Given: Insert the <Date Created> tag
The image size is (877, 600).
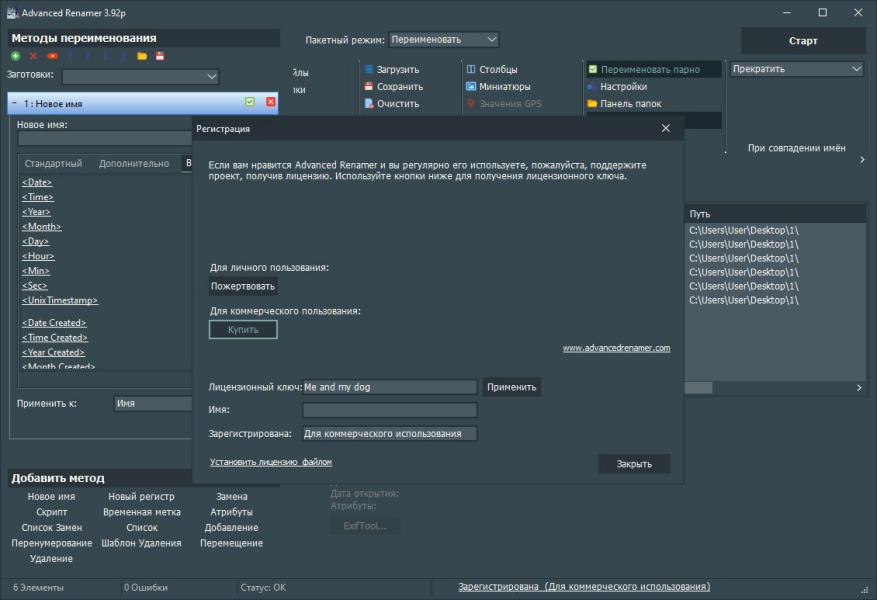Looking at the screenshot, I should click(x=54, y=323).
